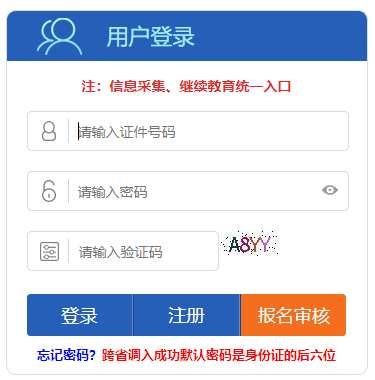Viewport: 375px width, 380px height.
Task: Click the person icon beside ID number field
Action: [x=49, y=131]
